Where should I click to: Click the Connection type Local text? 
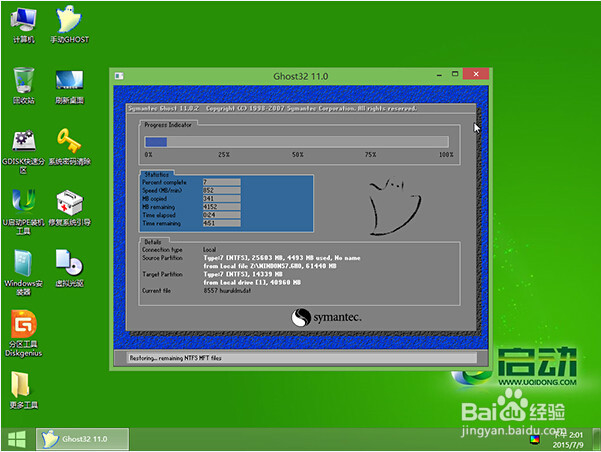210,250
